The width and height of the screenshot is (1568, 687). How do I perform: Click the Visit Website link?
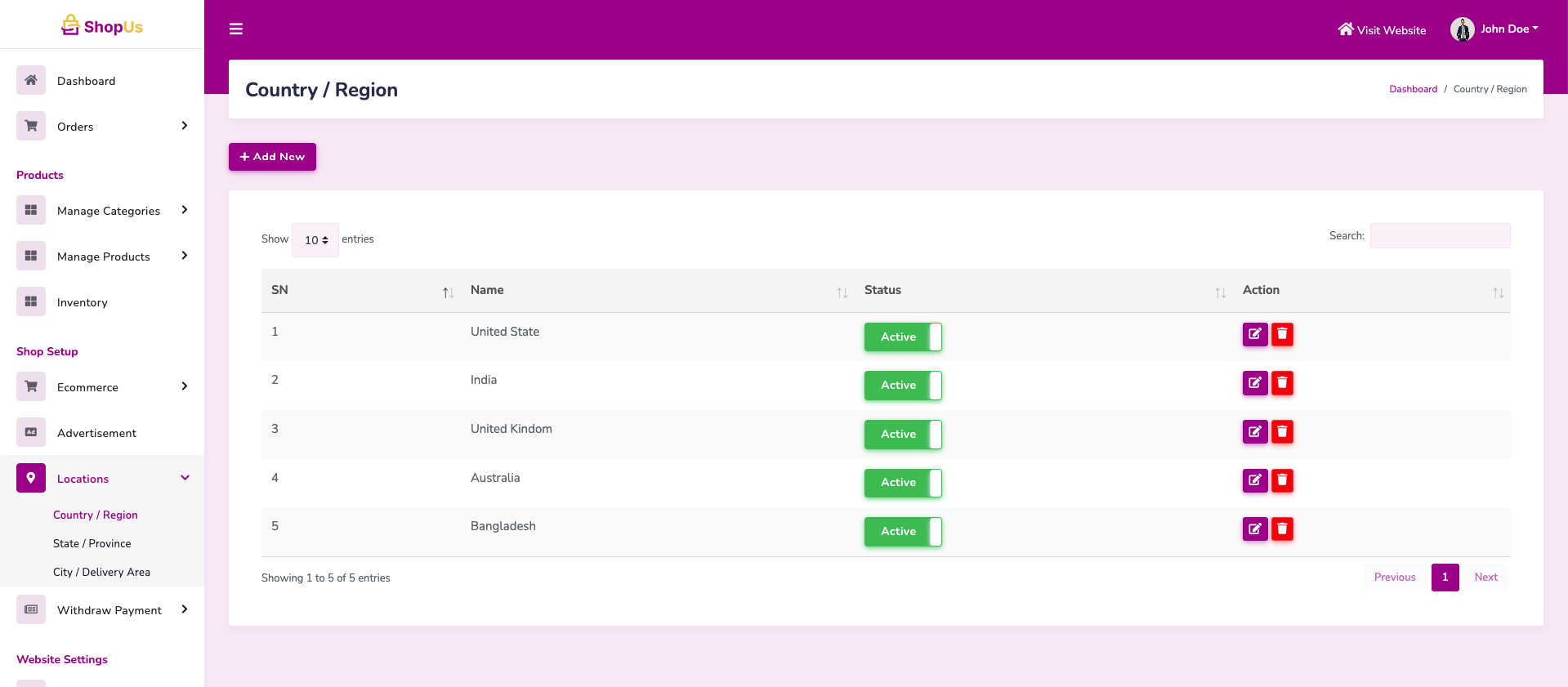click(1382, 30)
